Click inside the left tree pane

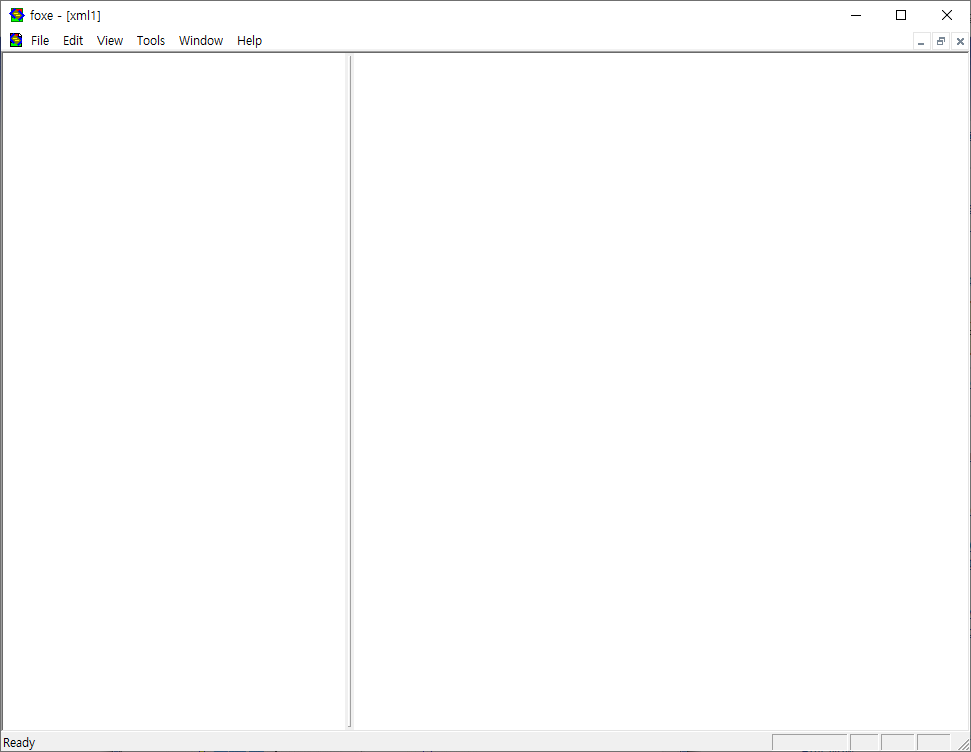coord(173,391)
